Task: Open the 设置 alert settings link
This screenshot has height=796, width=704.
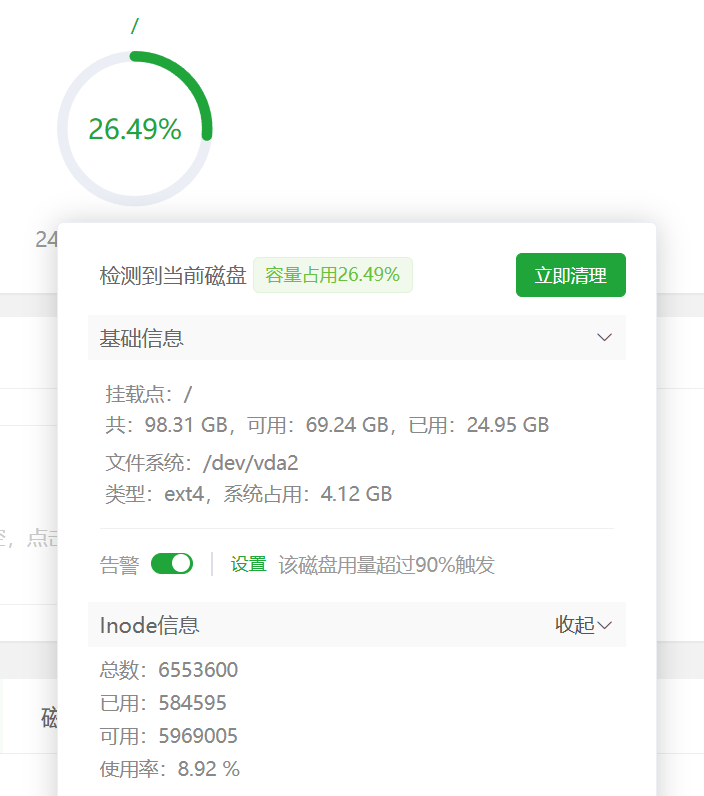Action: point(249,564)
